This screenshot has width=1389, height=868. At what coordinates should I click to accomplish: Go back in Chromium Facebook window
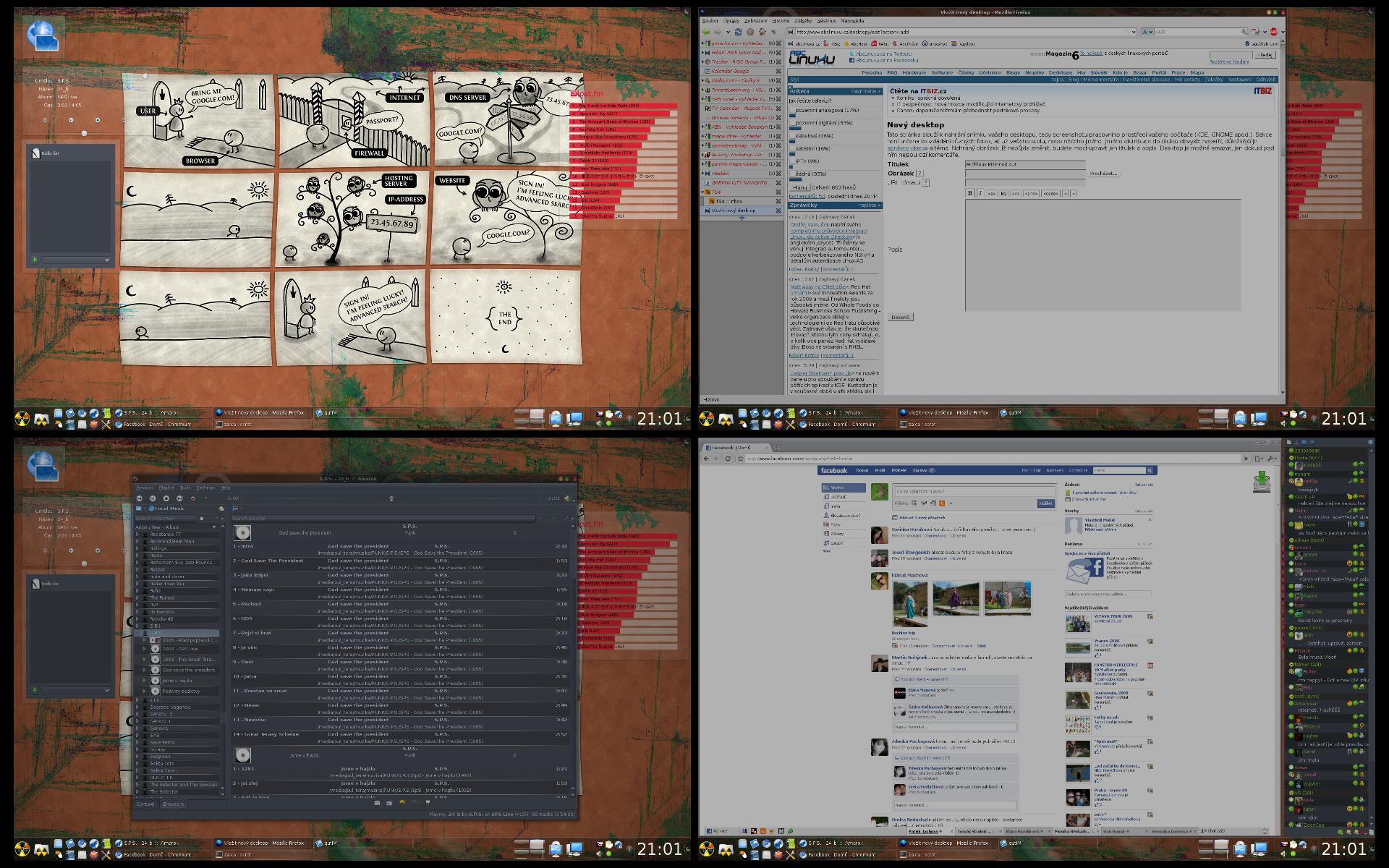(x=706, y=459)
